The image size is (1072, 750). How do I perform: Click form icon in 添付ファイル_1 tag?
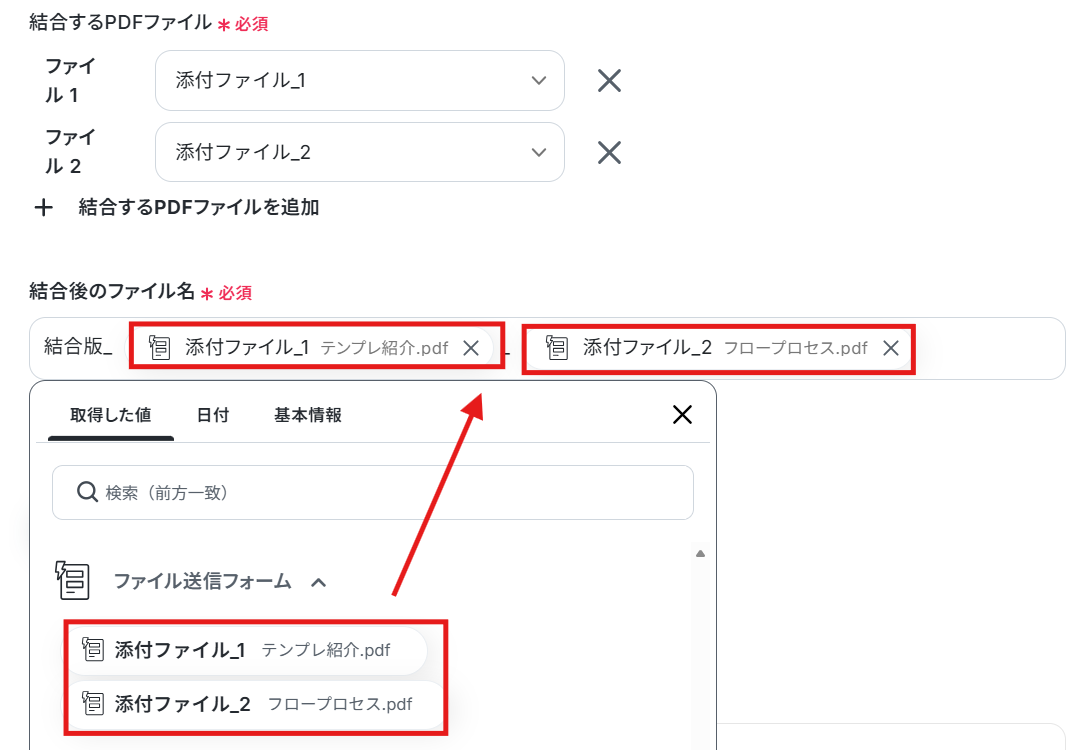(159, 347)
